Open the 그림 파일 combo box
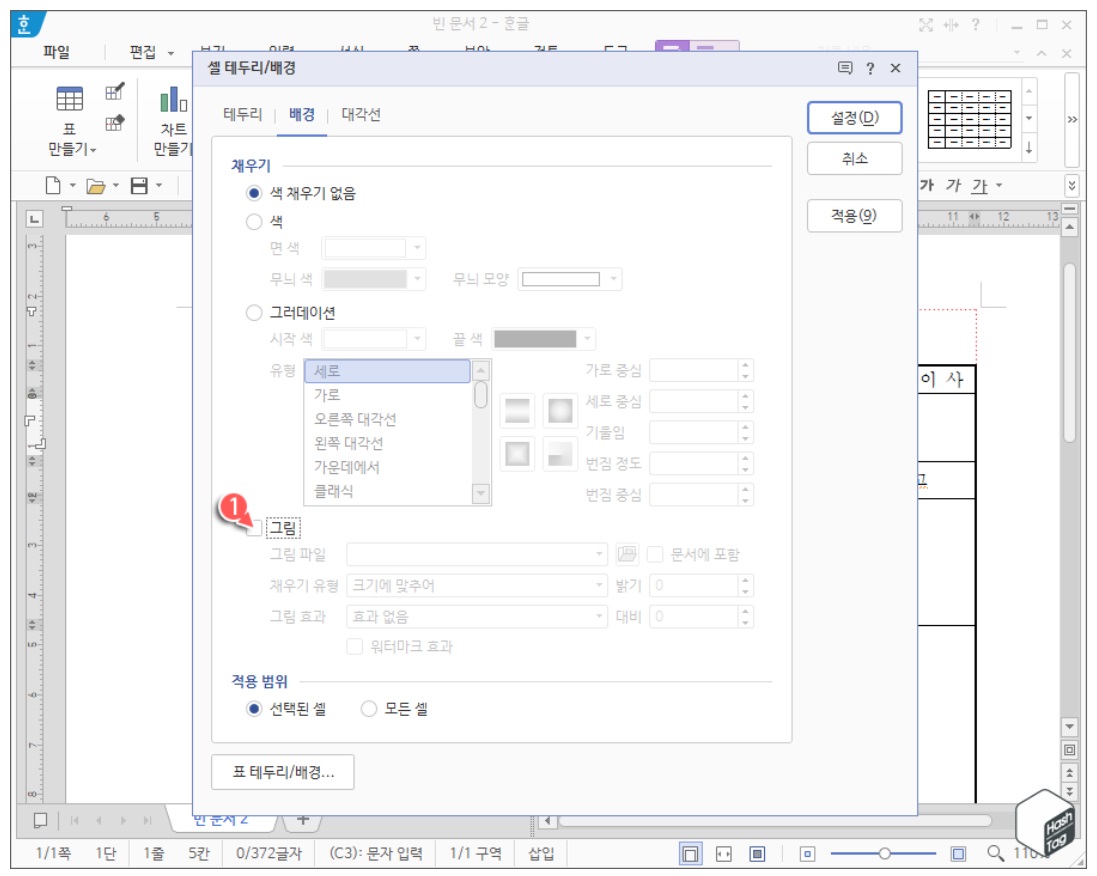The height and width of the screenshot is (876, 1097). coord(476,554)
